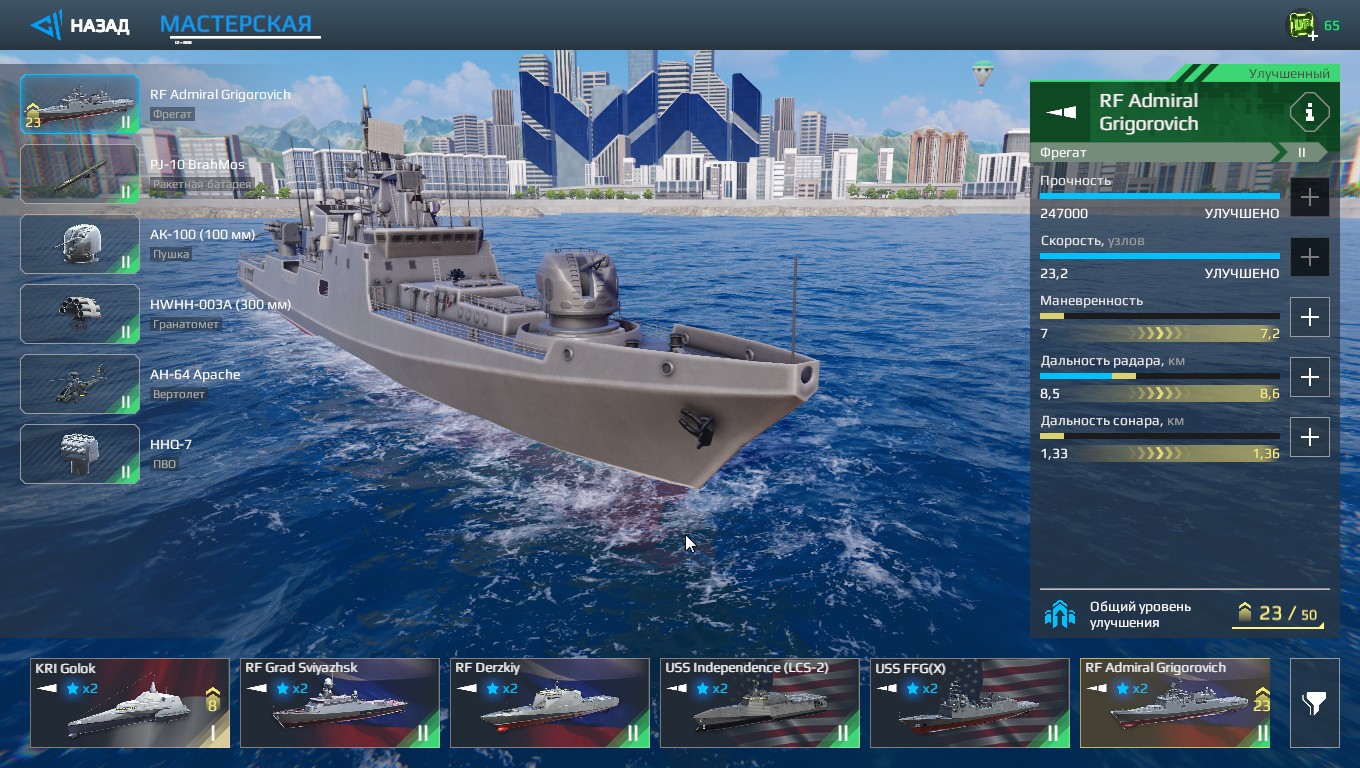Upgrade Дальность радара with the plus button
Screen dimensions: 1360x768
coord(1309,377)
